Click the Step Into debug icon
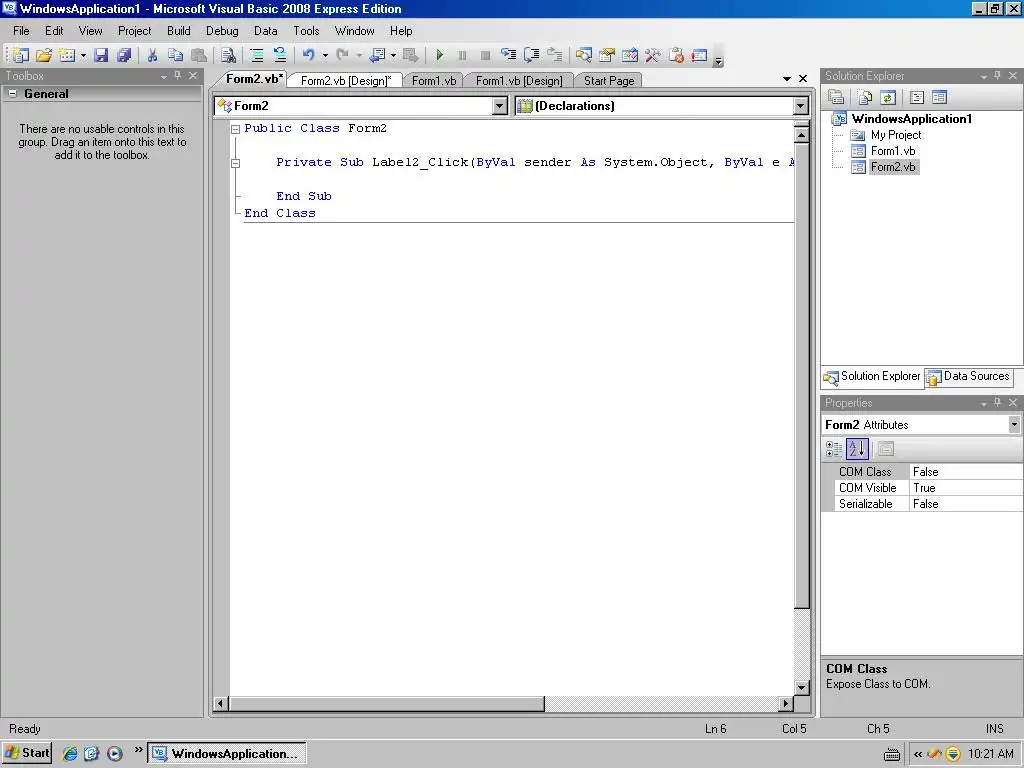This screenshot has width=1024, height=768. click(508, 56)
